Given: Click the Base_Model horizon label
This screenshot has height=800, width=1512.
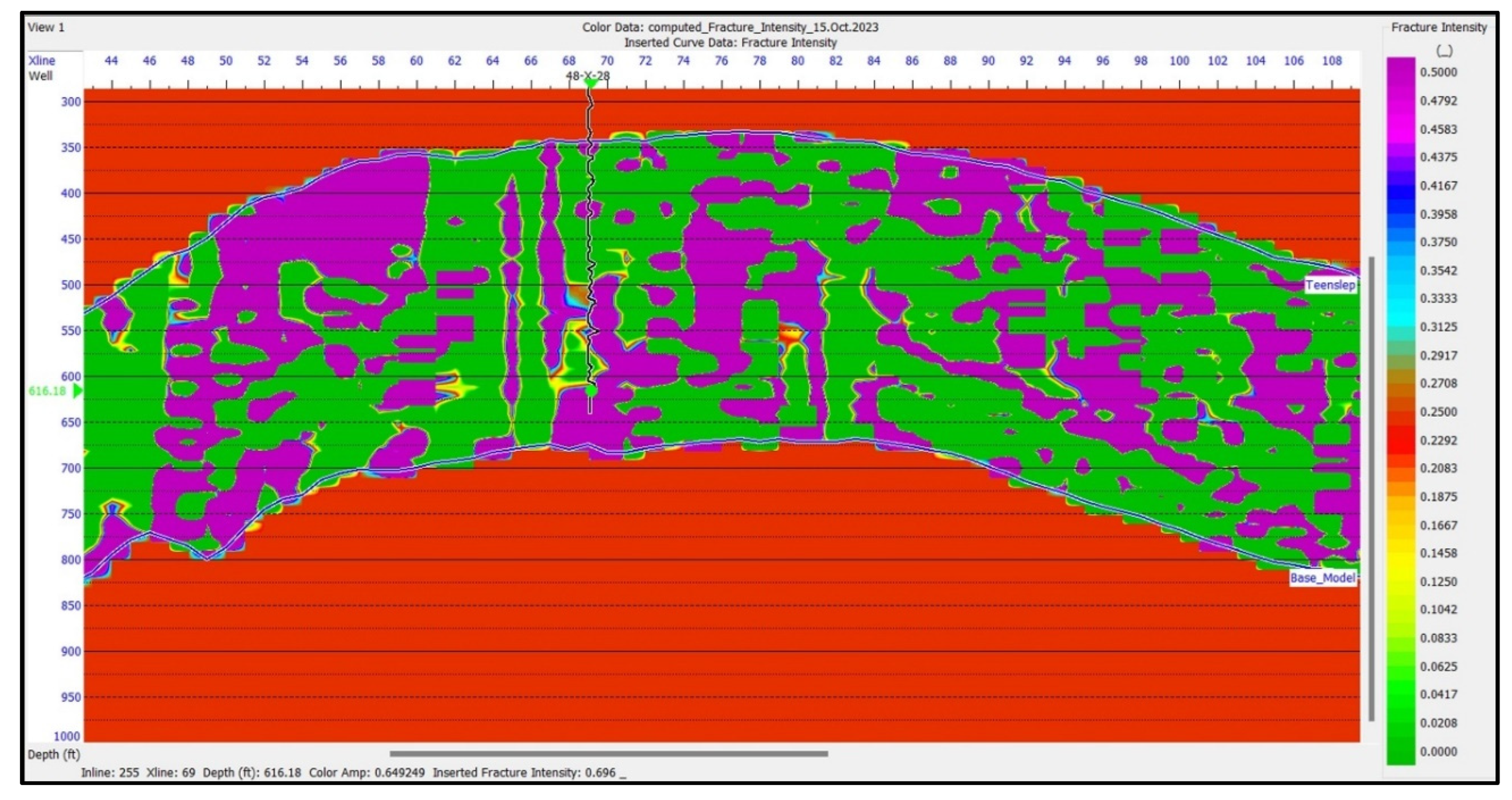Looking at the screenshot, I should click(x=1323, y=577).
